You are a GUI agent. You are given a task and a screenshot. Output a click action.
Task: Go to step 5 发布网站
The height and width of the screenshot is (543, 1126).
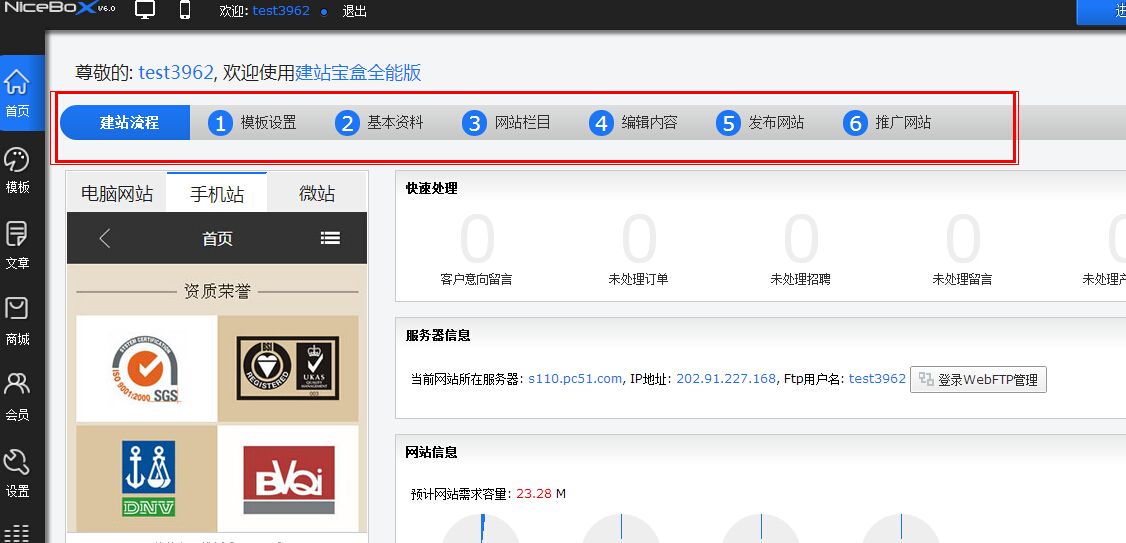[761, 123]
